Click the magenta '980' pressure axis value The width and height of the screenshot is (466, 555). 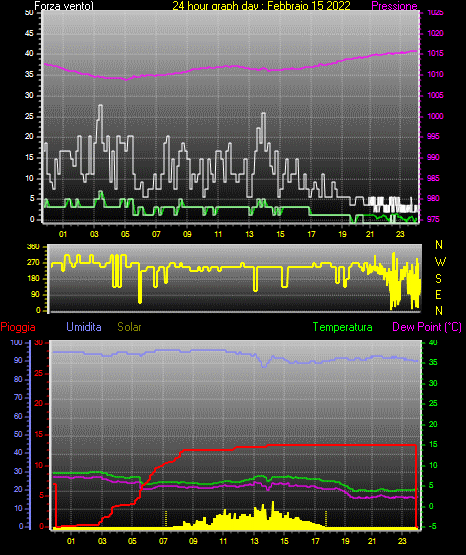pyautogui.click(x=433, y=198)
